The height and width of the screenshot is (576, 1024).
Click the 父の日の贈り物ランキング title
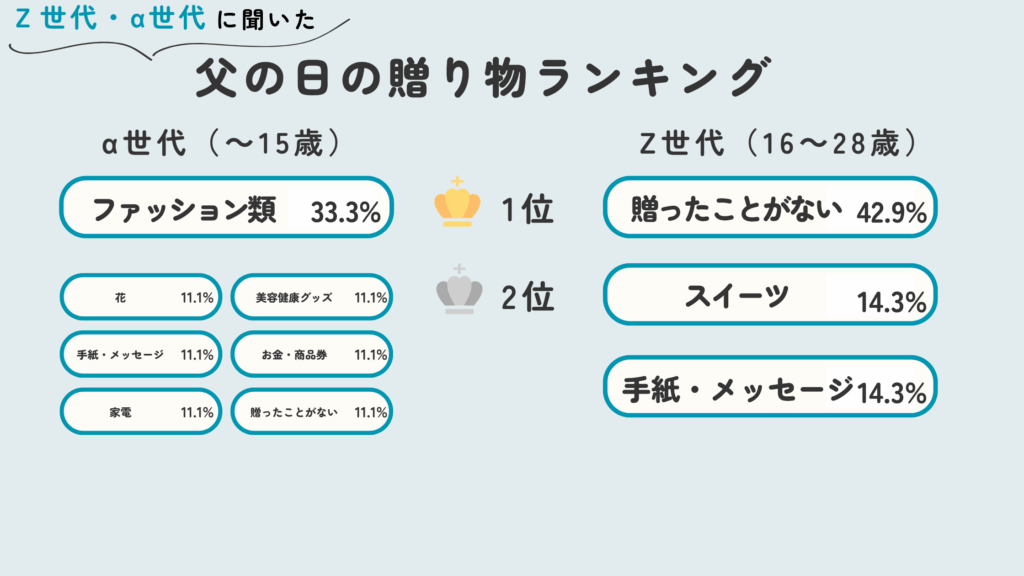[x=483, y=78]
